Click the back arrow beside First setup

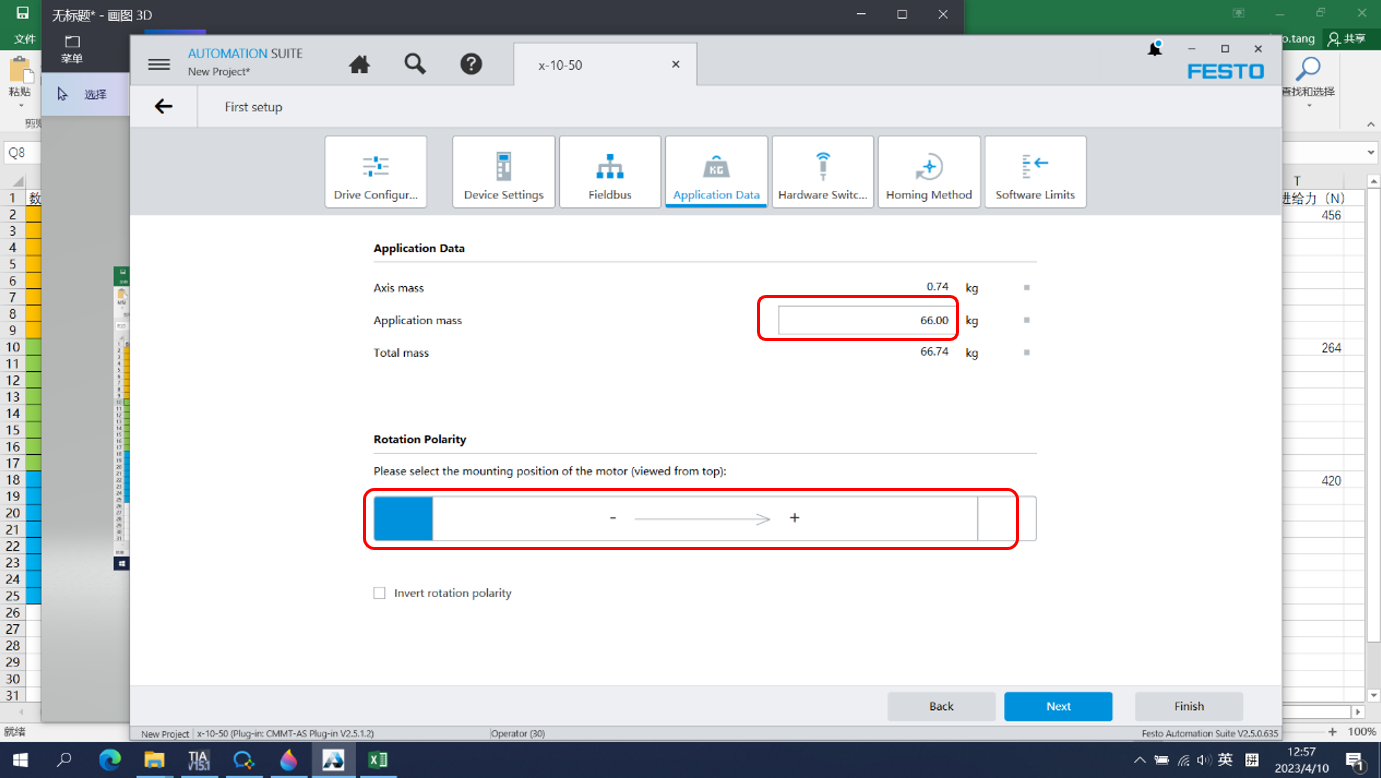click(164, 107)
